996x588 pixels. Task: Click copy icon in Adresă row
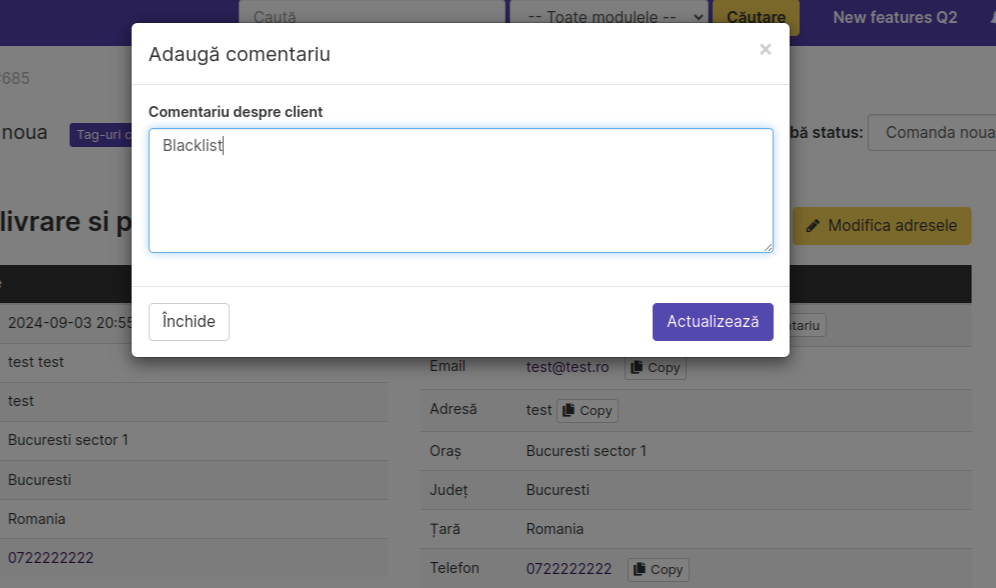click(569, 410)
